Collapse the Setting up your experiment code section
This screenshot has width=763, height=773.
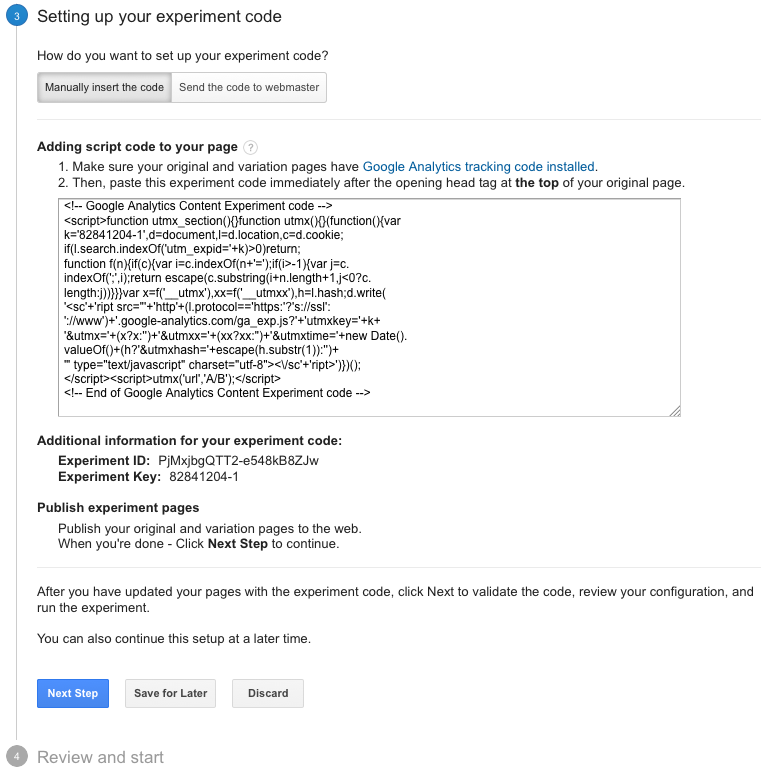point(159,17)
